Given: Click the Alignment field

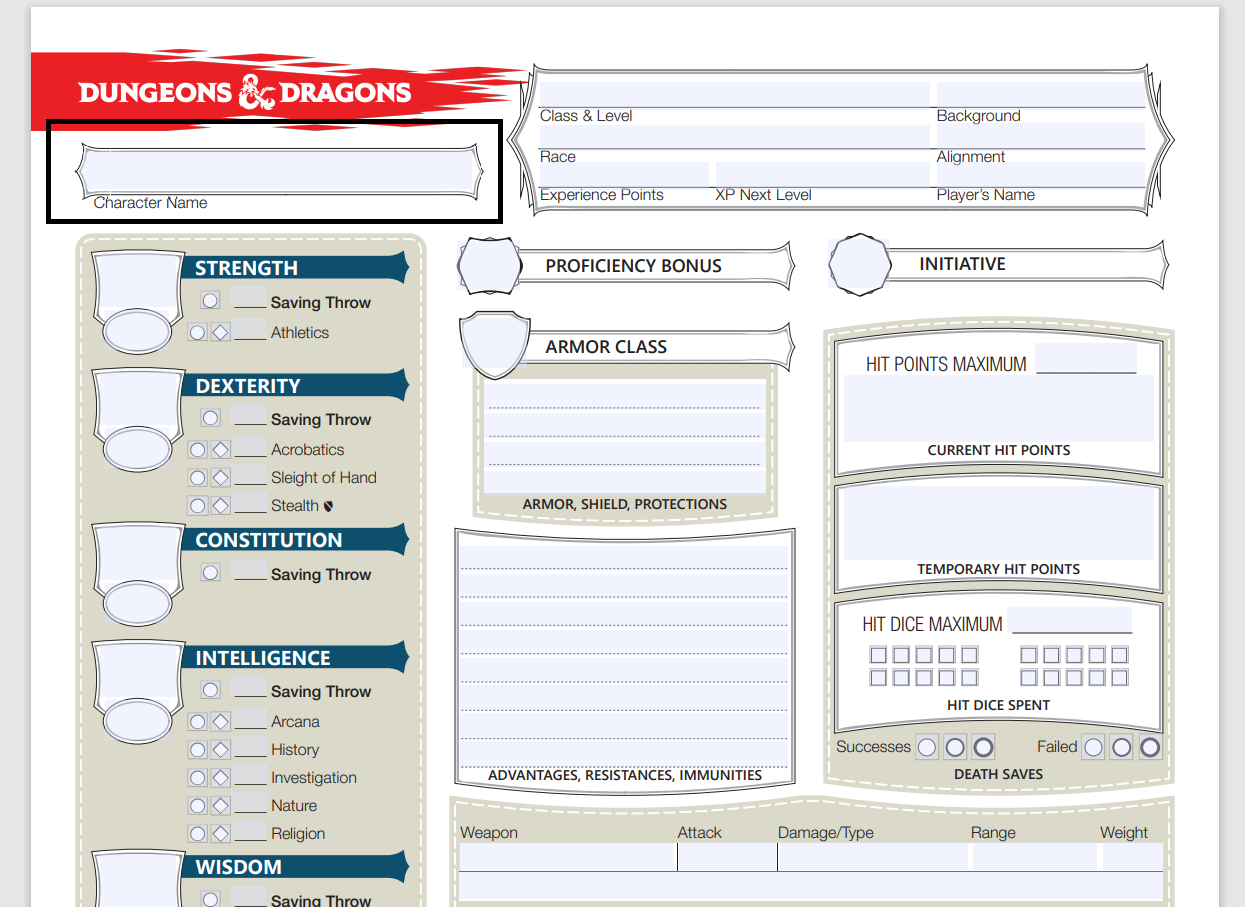Looking at the screenshot, I should [x=1040, y=136].
